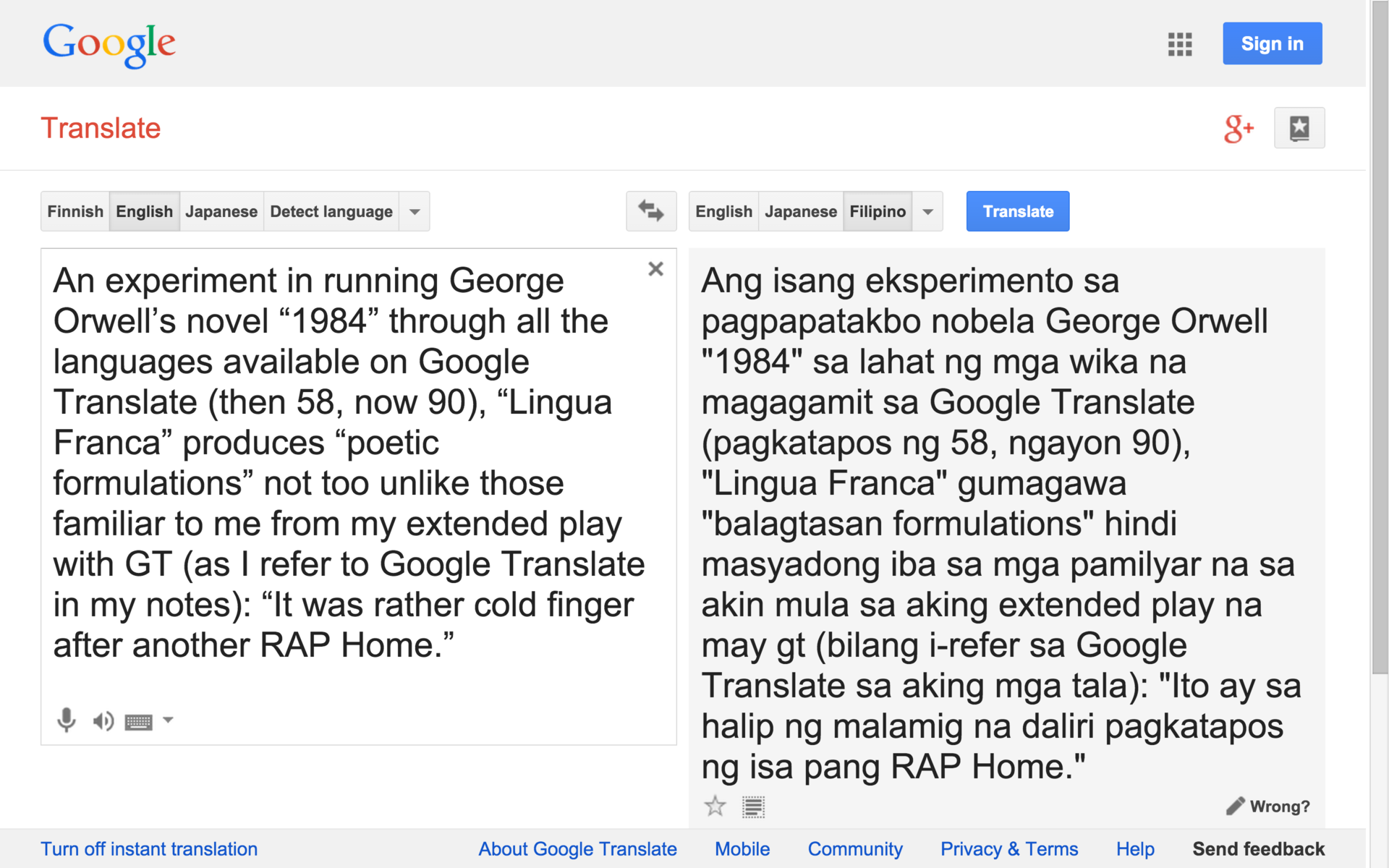Open the virtual keyboard icon
This screenshot has width=1389, height=868.
138,721
